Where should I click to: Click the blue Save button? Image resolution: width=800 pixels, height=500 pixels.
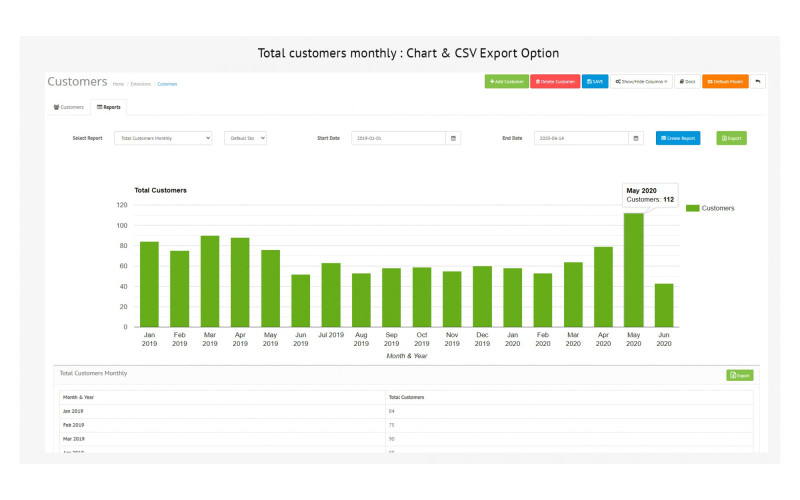[x=595, y=82]
